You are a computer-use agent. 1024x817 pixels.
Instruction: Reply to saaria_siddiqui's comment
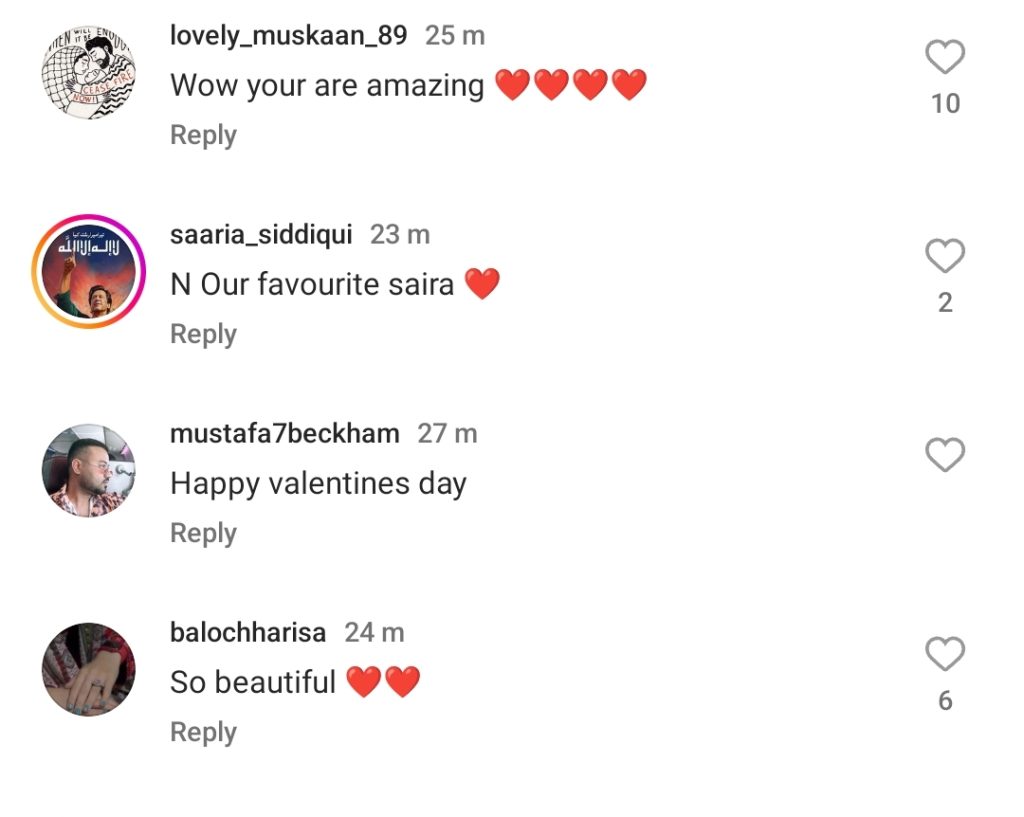pyautogui.click(x=203, y=334)
